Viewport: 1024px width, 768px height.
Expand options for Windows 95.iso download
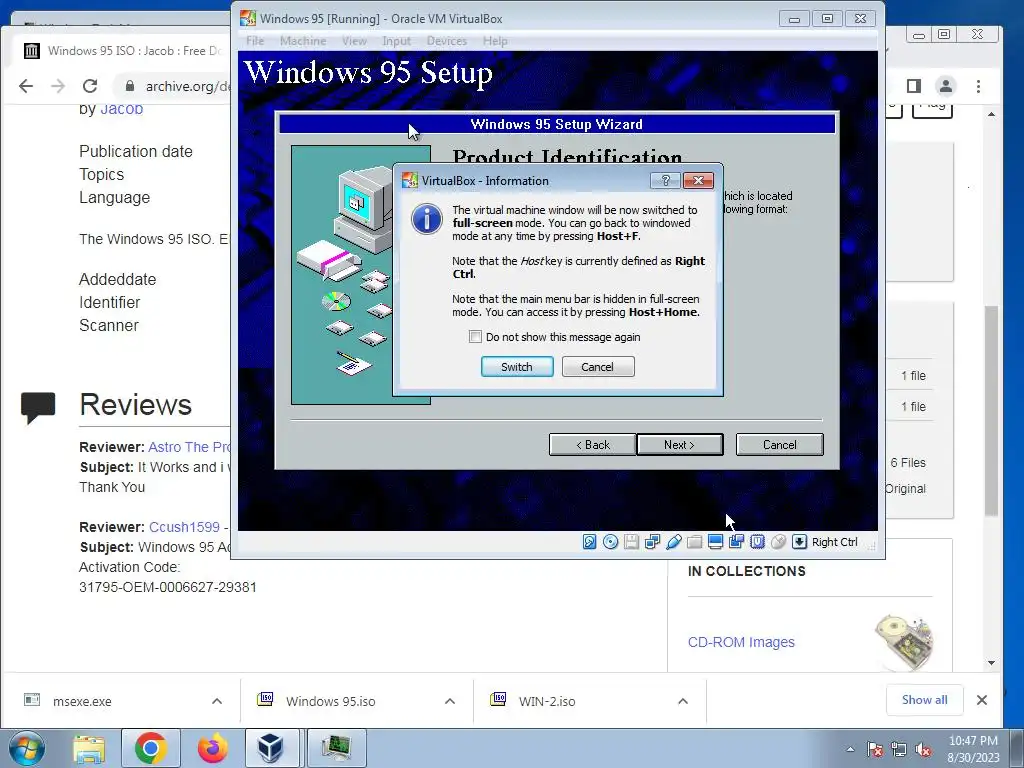point(450,701)
